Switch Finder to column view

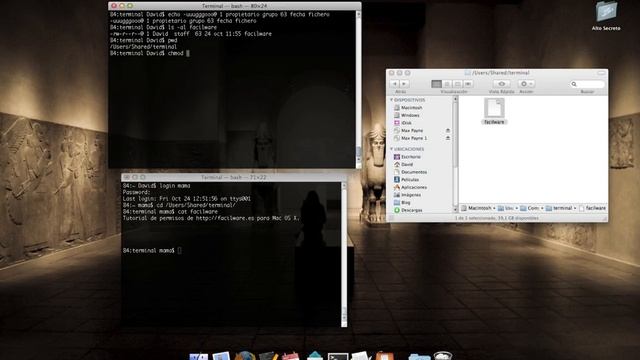click(458, 84)
